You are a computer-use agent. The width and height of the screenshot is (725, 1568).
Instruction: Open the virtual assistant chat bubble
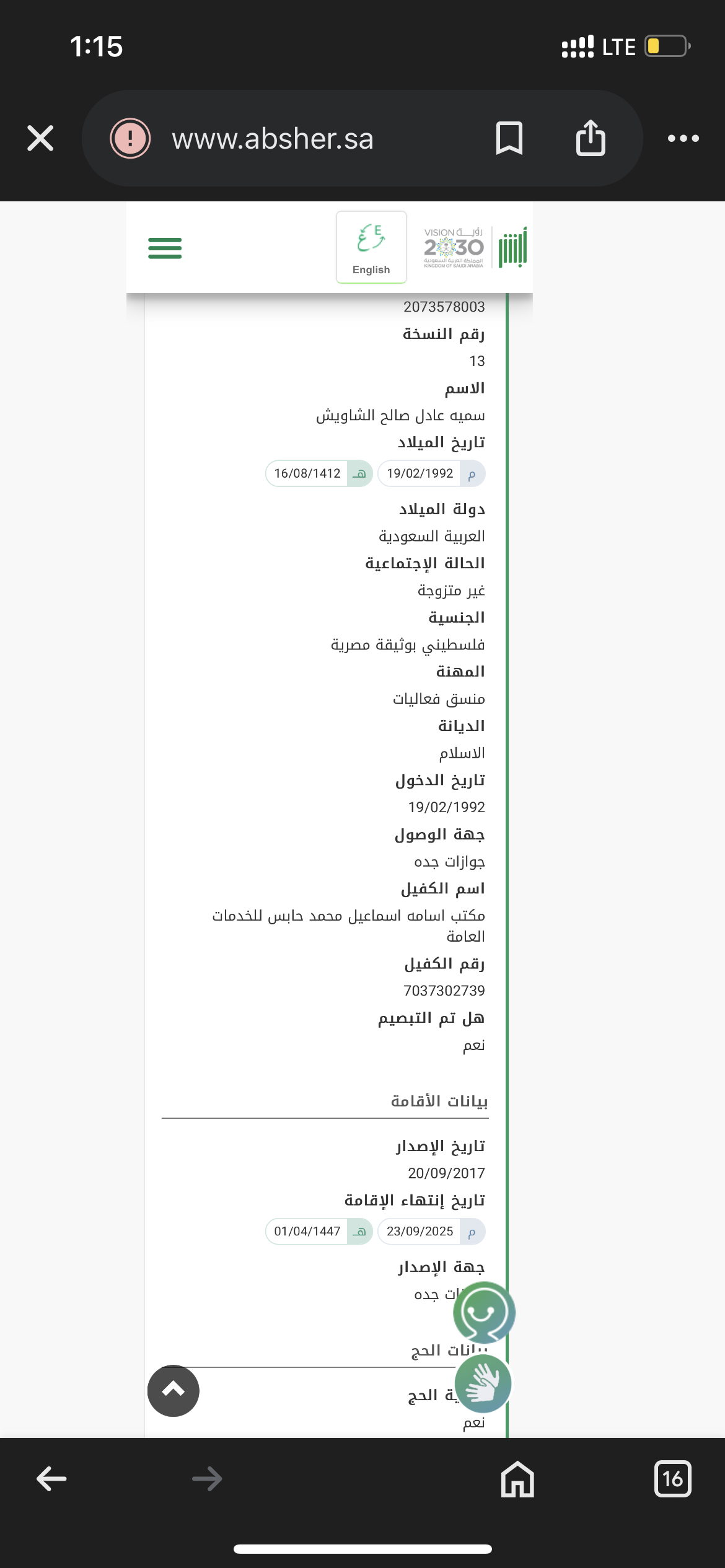tap(484, 1312)
